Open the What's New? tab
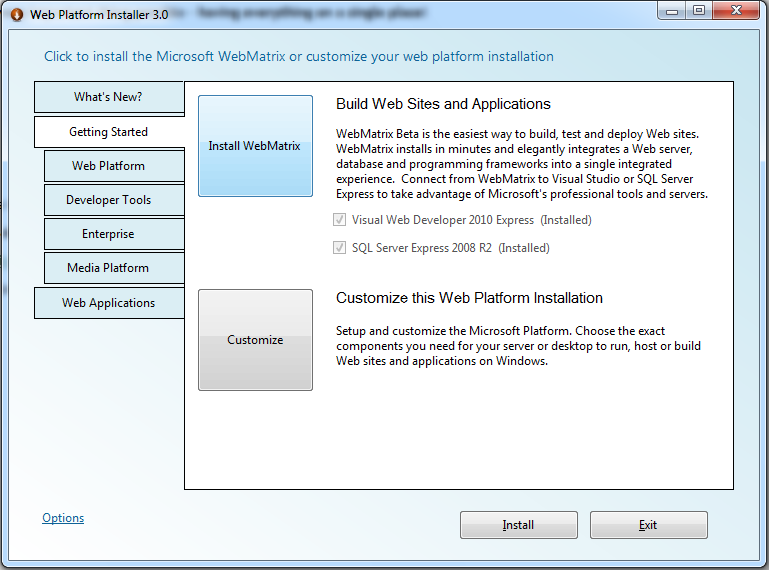The width and height of the screenshot is (769, 570). point(109,97)
